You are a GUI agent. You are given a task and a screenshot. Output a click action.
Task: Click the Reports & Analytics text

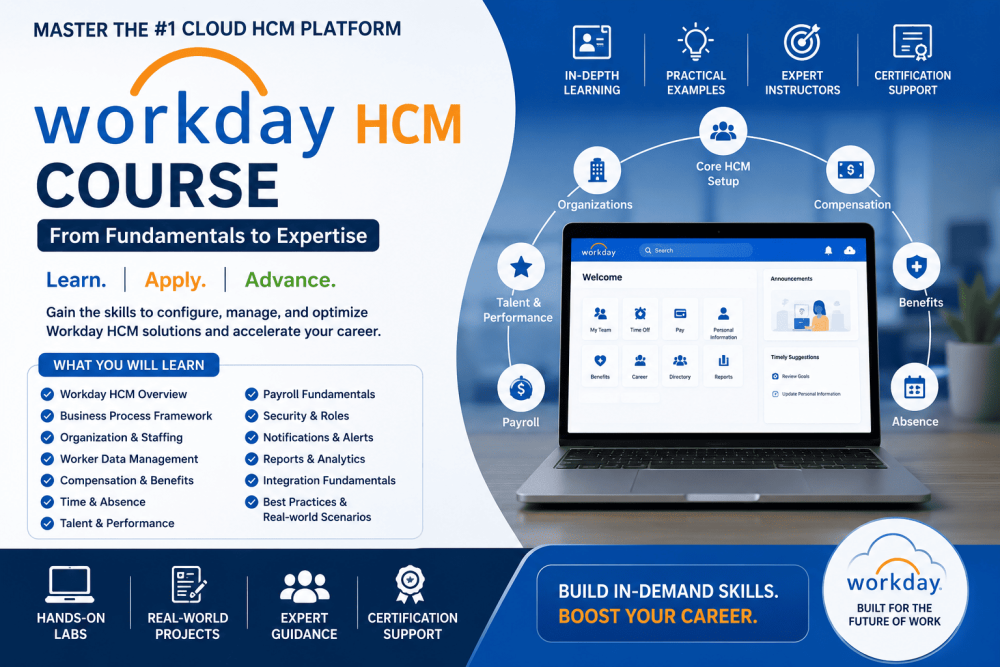click(314, 459)
